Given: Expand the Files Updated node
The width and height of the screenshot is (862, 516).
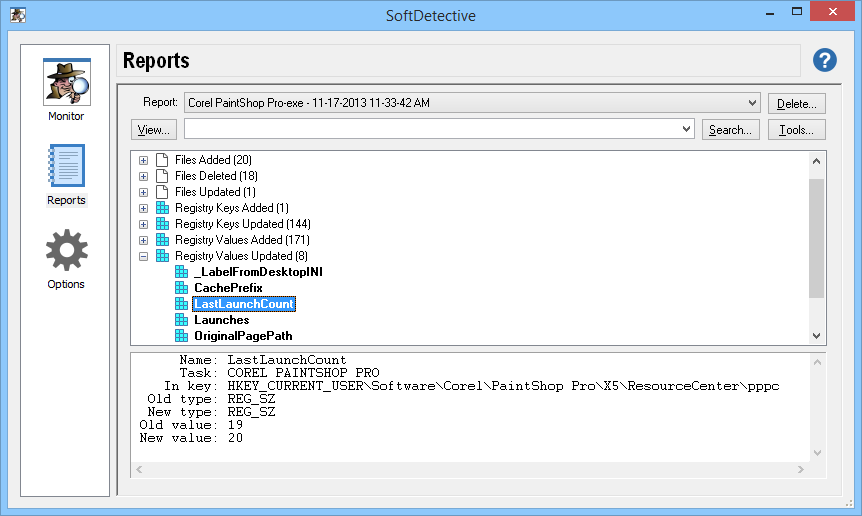Looking at the screenshot, I should pyautogui.click(x=143, y=192).
